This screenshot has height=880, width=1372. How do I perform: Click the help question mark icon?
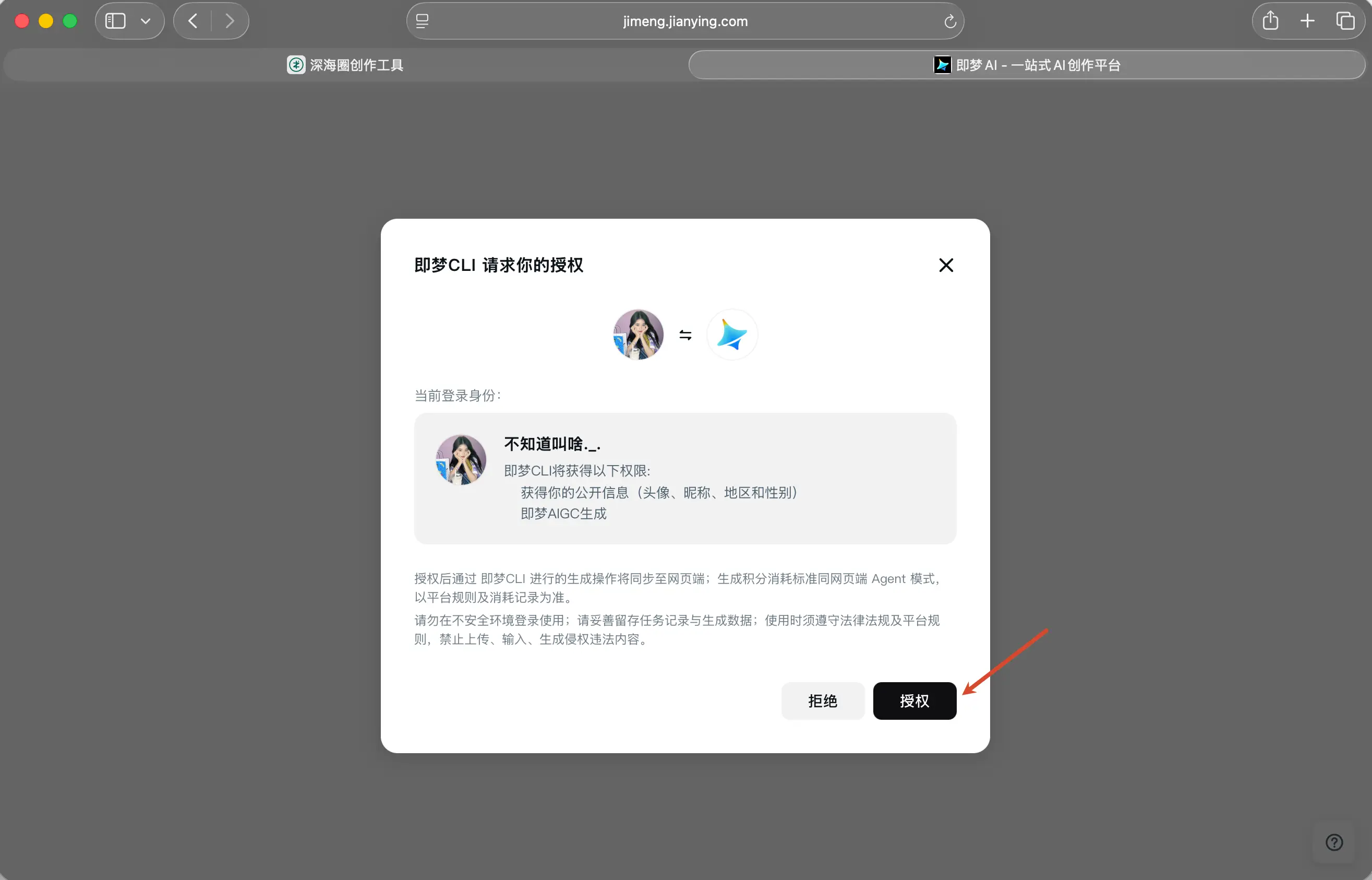(x=1334, y=842)
